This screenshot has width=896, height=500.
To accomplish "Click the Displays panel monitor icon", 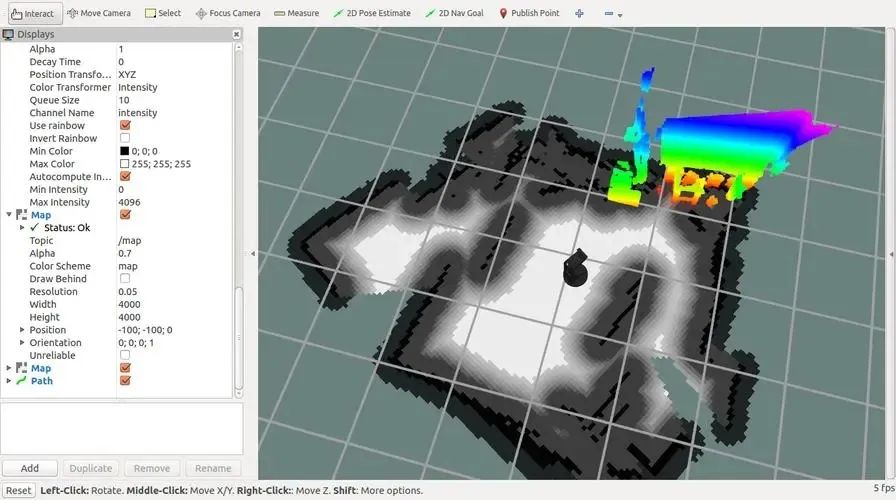I will [x=8, y=34].
